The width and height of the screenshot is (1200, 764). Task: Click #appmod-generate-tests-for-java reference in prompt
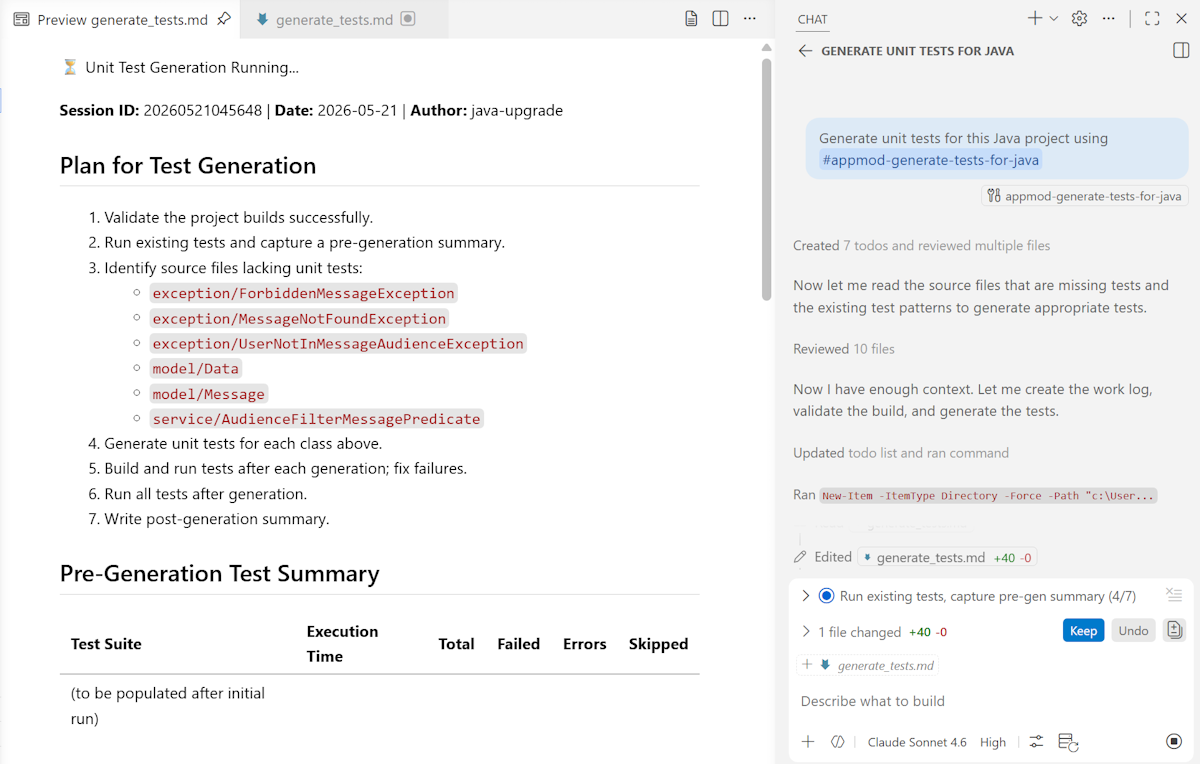click(930, 160)
